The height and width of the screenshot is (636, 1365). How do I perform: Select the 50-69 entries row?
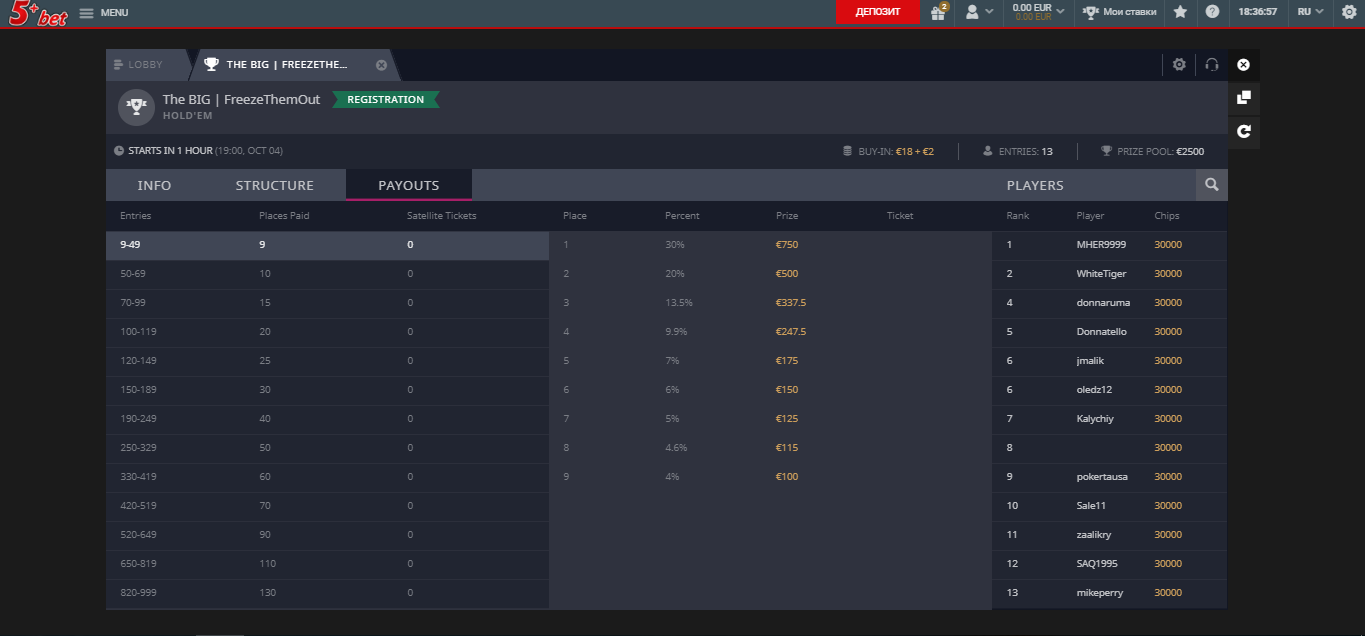click(x=328, y=274)
